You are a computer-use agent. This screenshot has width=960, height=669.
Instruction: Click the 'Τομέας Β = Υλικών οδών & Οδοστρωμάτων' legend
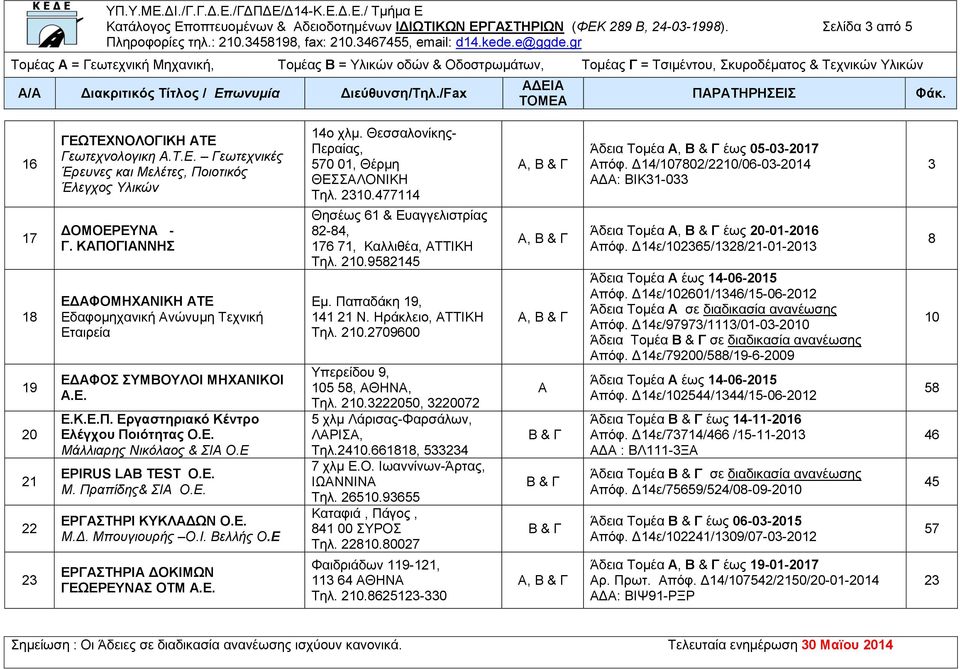(x=411, y=65)
